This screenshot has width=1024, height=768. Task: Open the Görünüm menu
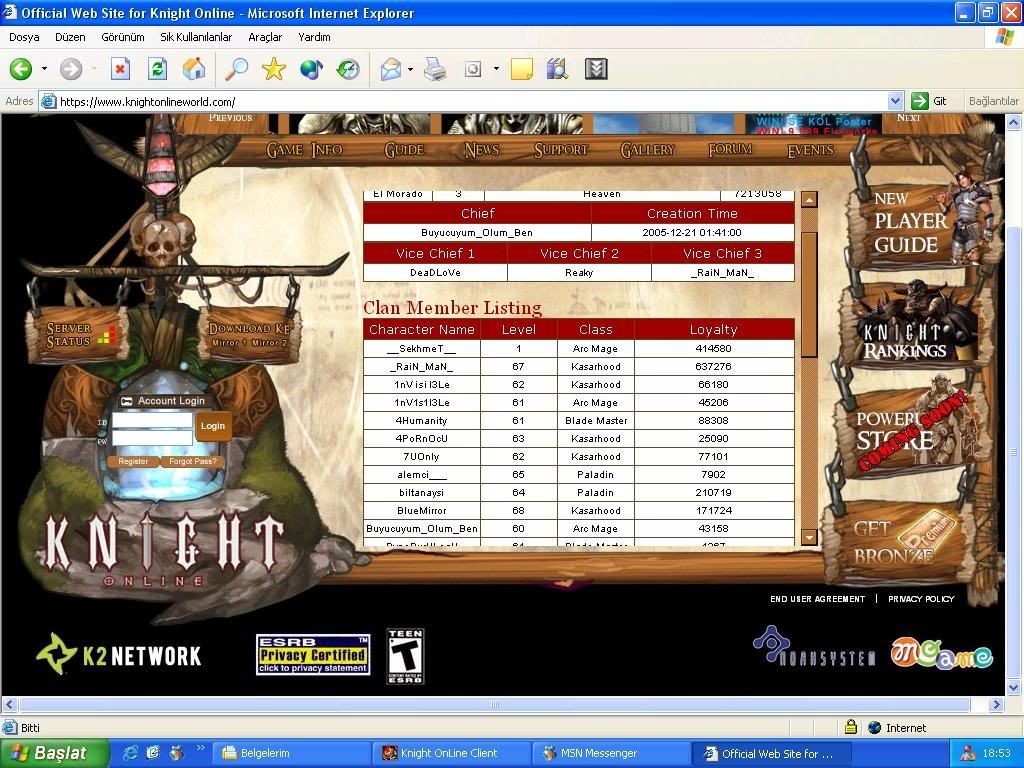coord(123,37)
